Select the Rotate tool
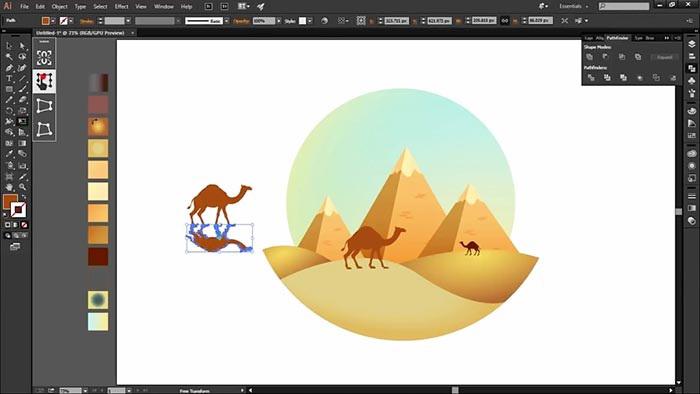Viewport: 700px width, 394px height. (x=9, y=110)
